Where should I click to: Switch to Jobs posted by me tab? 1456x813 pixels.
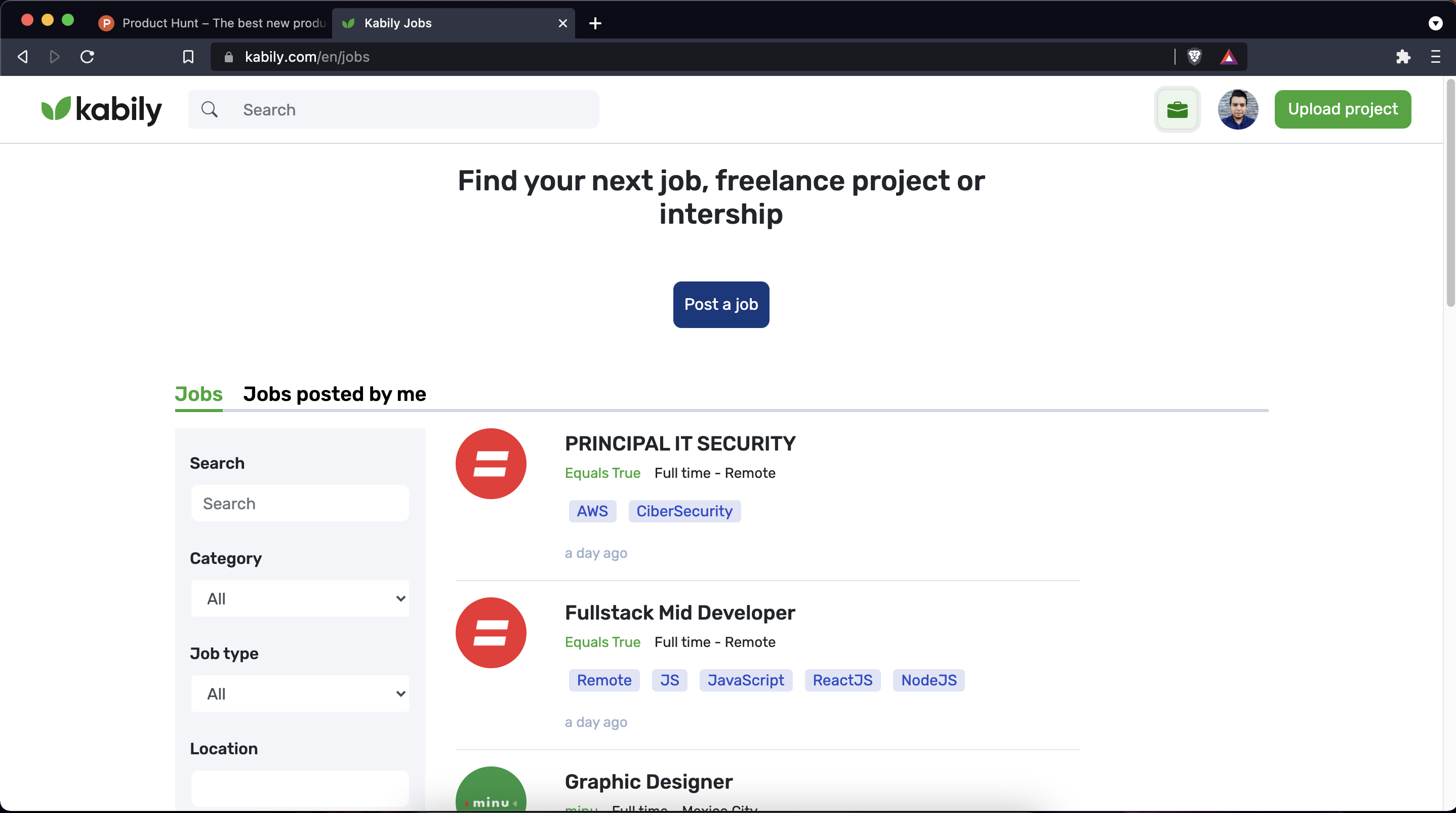[335, 394]
